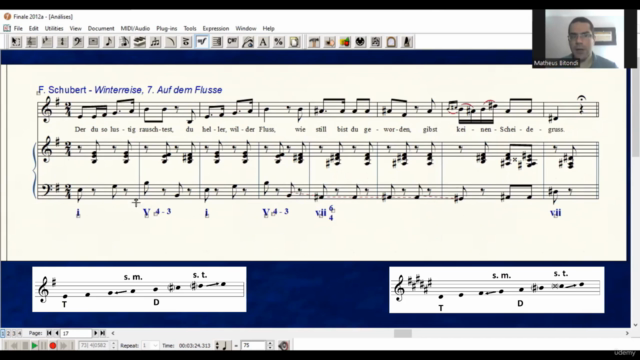This screenshot has height=360, width=640.
Task: Click the measure counter stepper
Action: [x=113, y=346]
